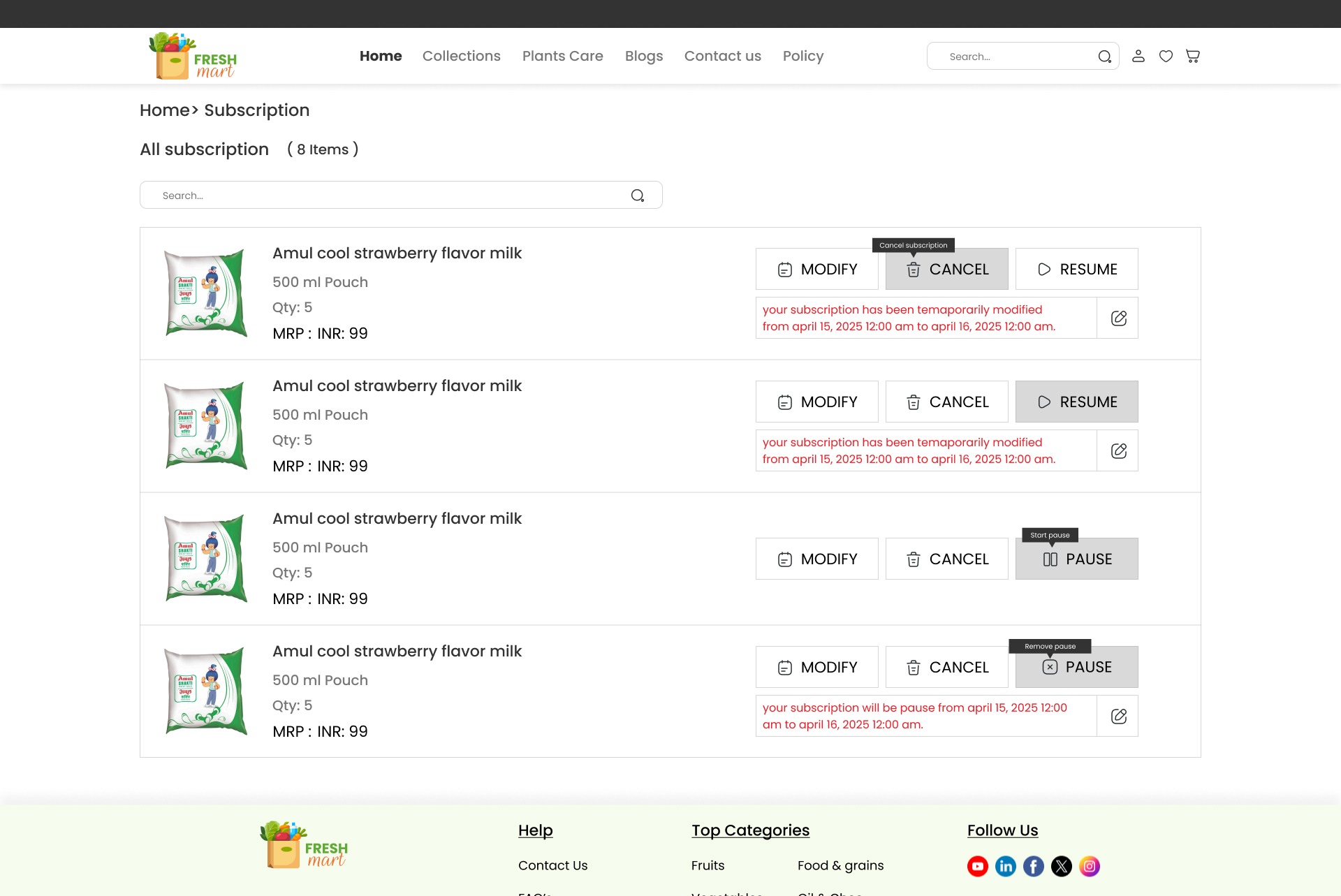The image size is (1341, 896).
Task: Click MODIFY on the first subscription
Action: pyautogui.click(x=817, y=269)
